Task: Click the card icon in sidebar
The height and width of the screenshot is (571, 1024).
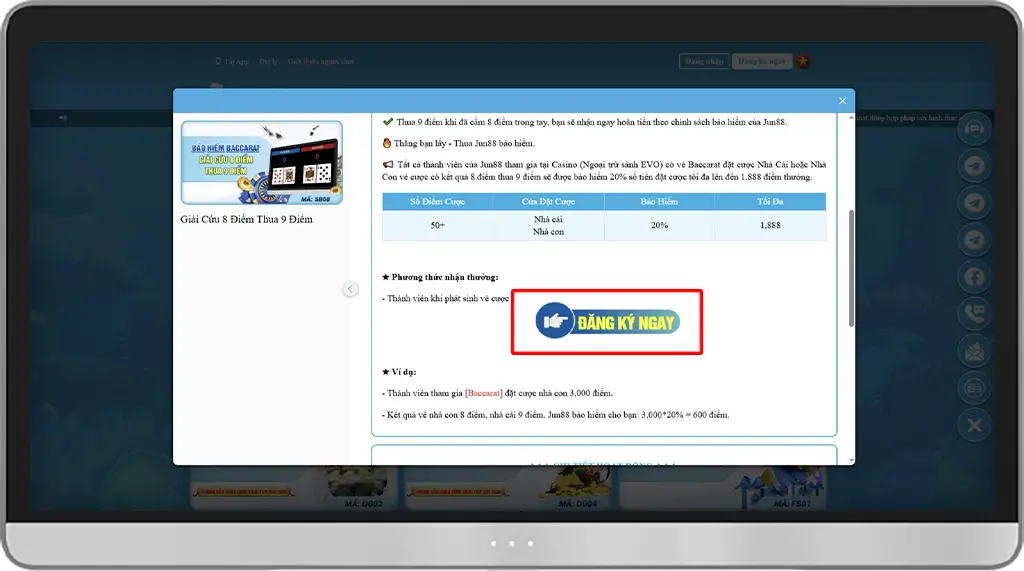Action: coord(974,388)
